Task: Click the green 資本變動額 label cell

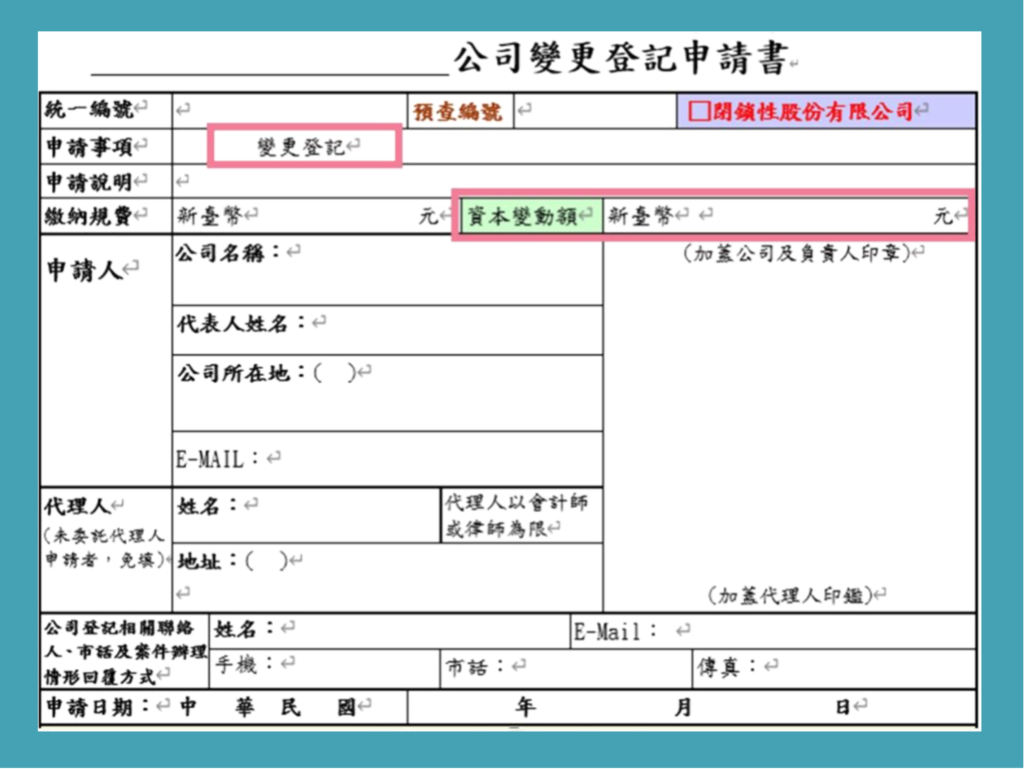Action: 528,216
